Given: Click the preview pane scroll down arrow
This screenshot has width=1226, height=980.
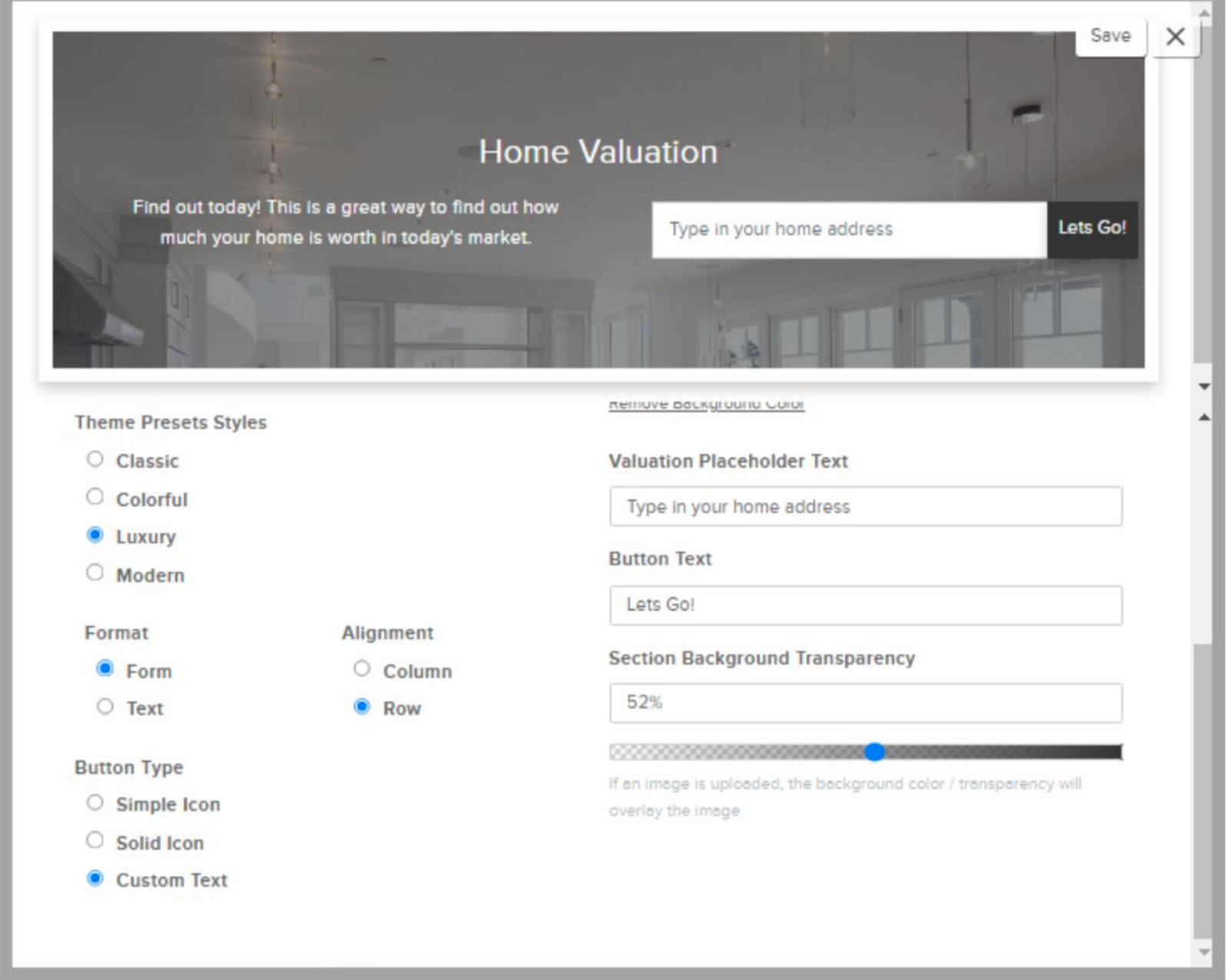Looking at the screenshot, I should click(1204, 386).
